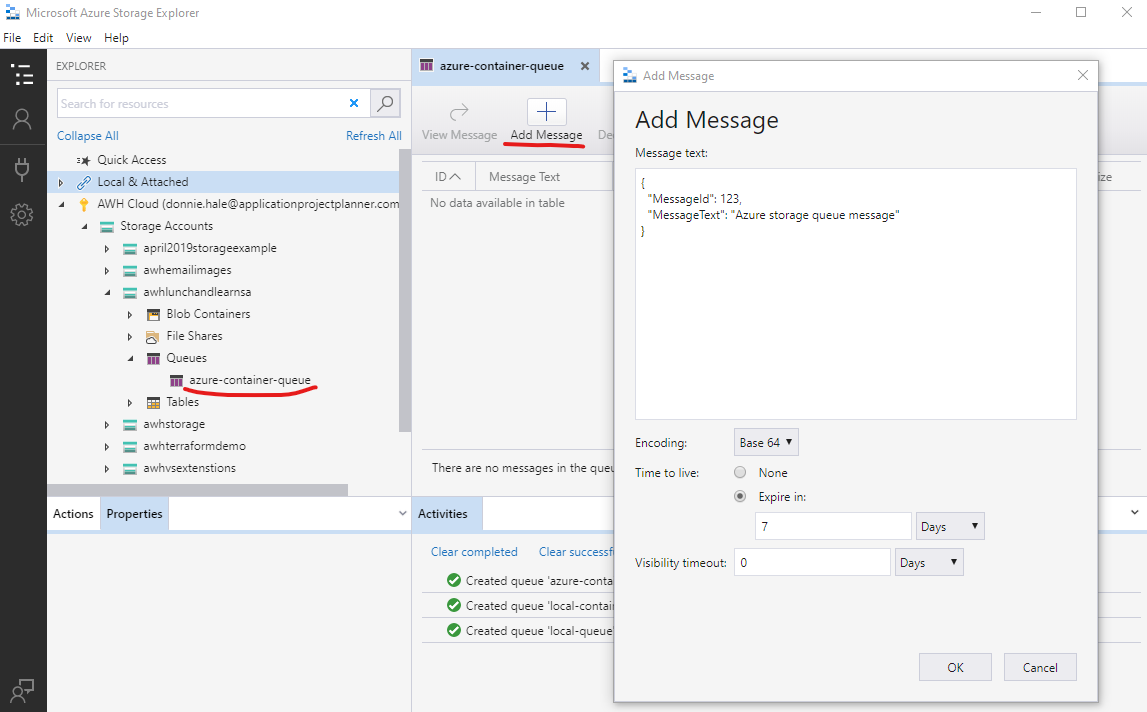The image size is (1147, 712).
Task: Collapse the Storage Accounts node
Action: click(85, 226)
